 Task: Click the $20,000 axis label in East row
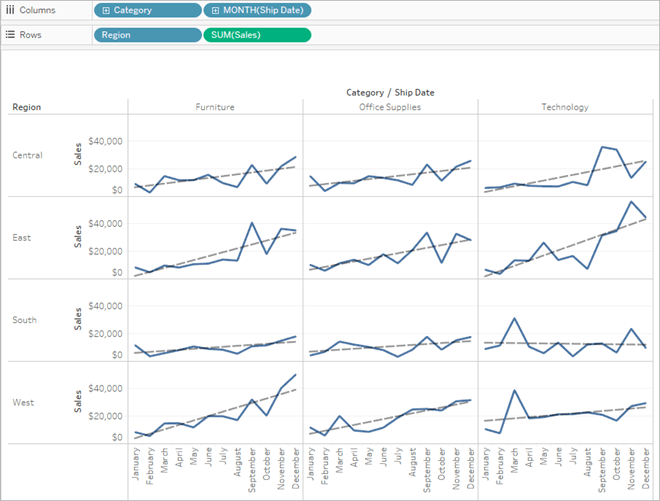pyautogui.click(x=105, y=251)
